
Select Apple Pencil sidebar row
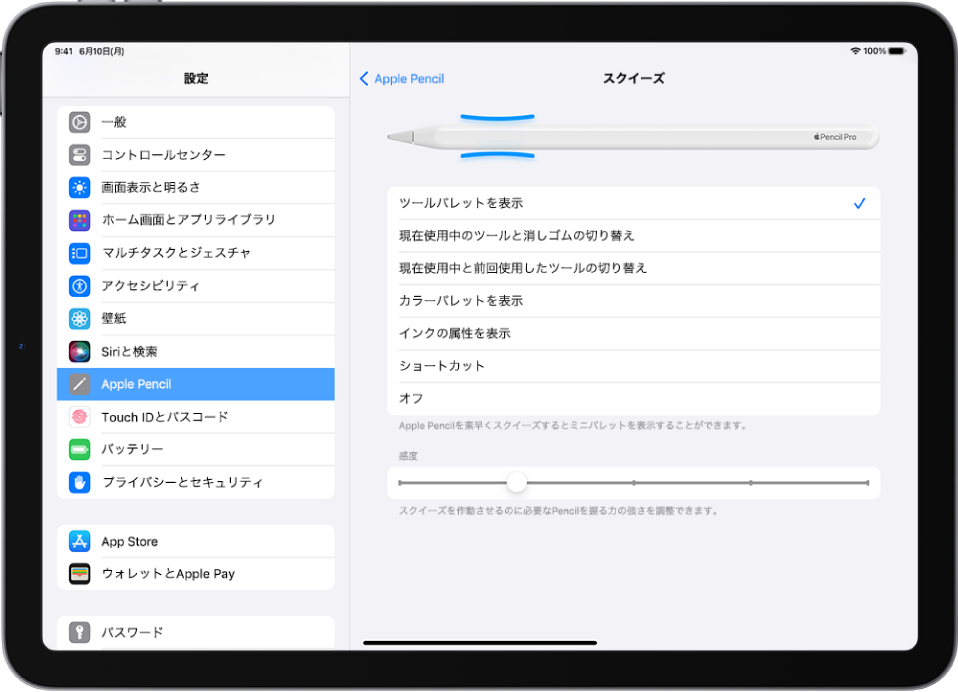click(196, 384)
